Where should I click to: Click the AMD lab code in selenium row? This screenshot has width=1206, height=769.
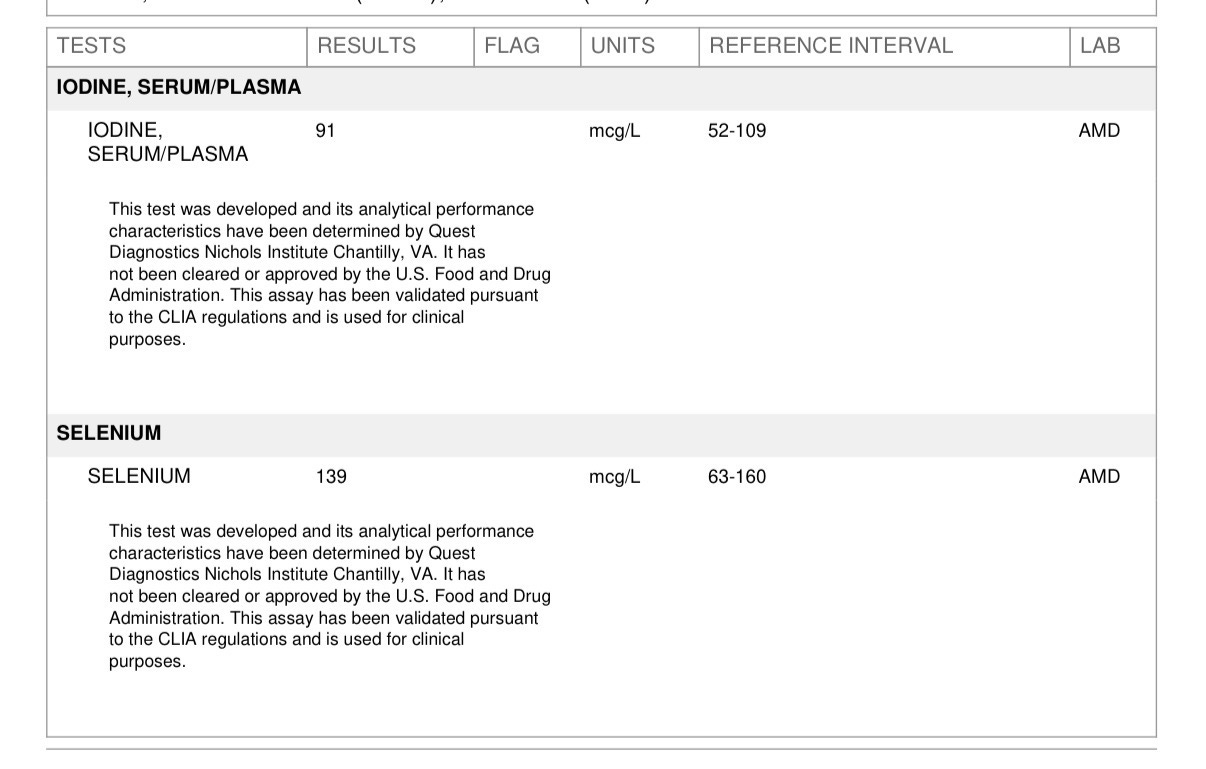point(1099,477)
